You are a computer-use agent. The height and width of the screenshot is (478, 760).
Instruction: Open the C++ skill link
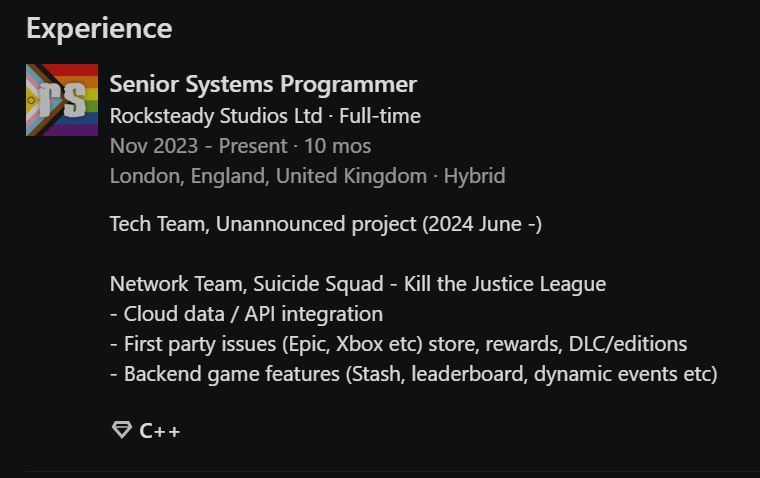click(x=159, y=430)
